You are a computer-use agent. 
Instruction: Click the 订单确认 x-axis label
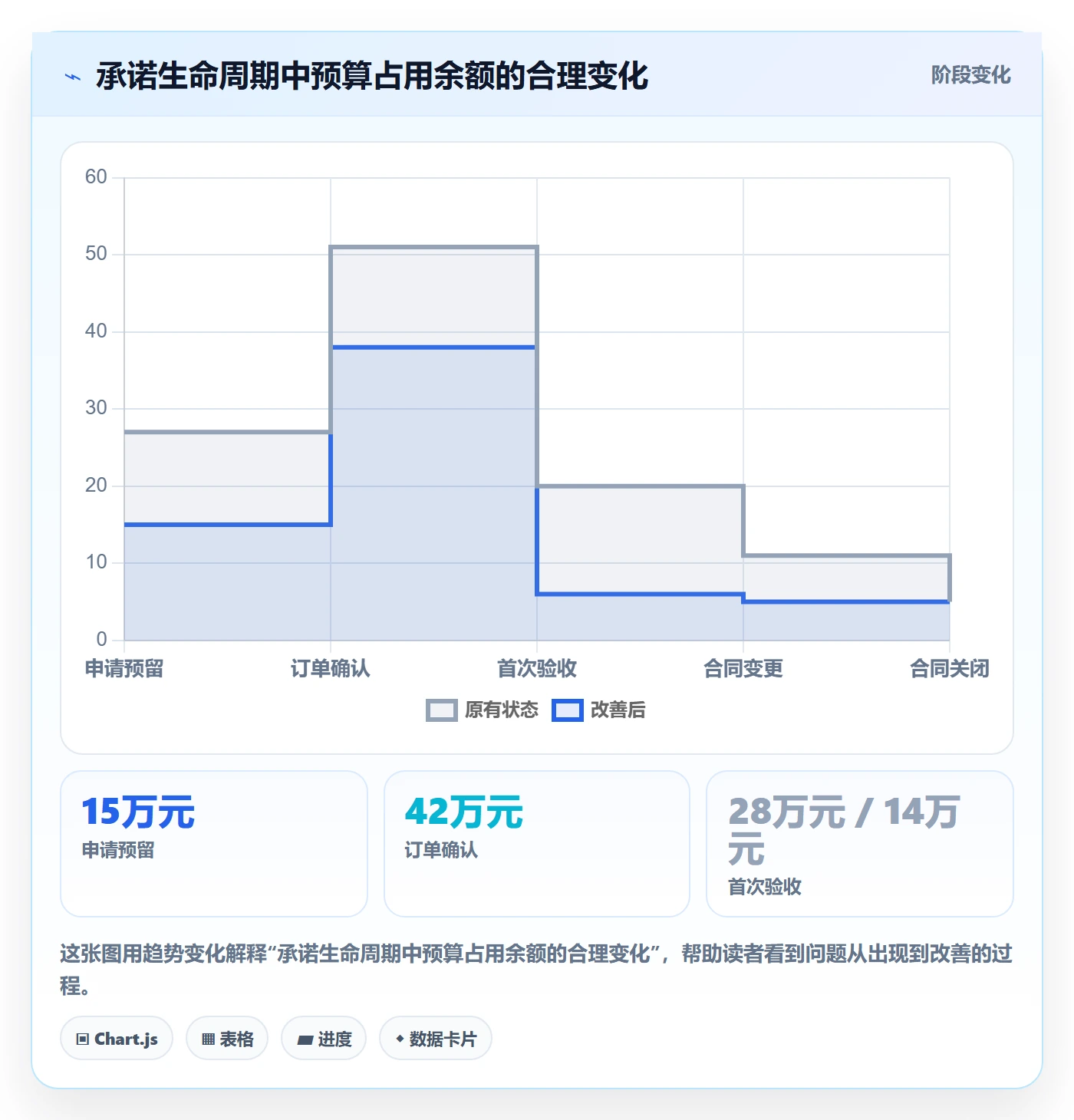tap(331, 669)
